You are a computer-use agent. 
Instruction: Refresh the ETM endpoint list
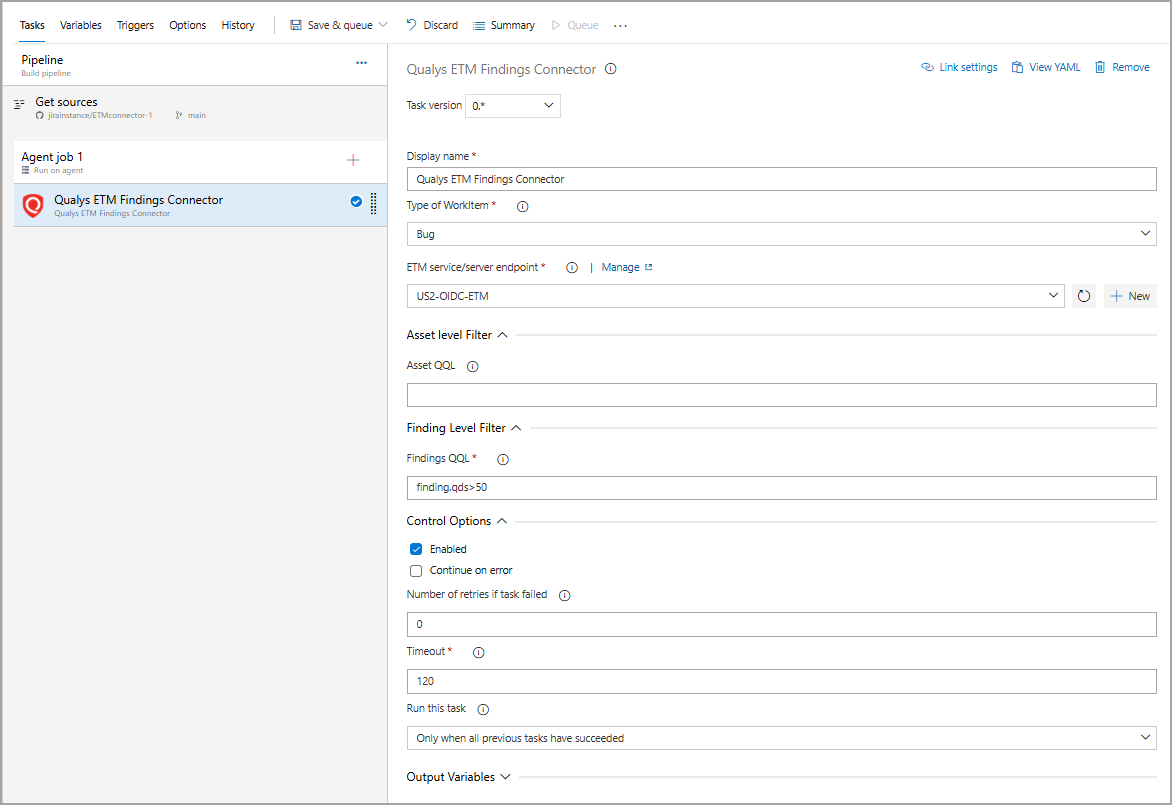(x=1084, y=295)
